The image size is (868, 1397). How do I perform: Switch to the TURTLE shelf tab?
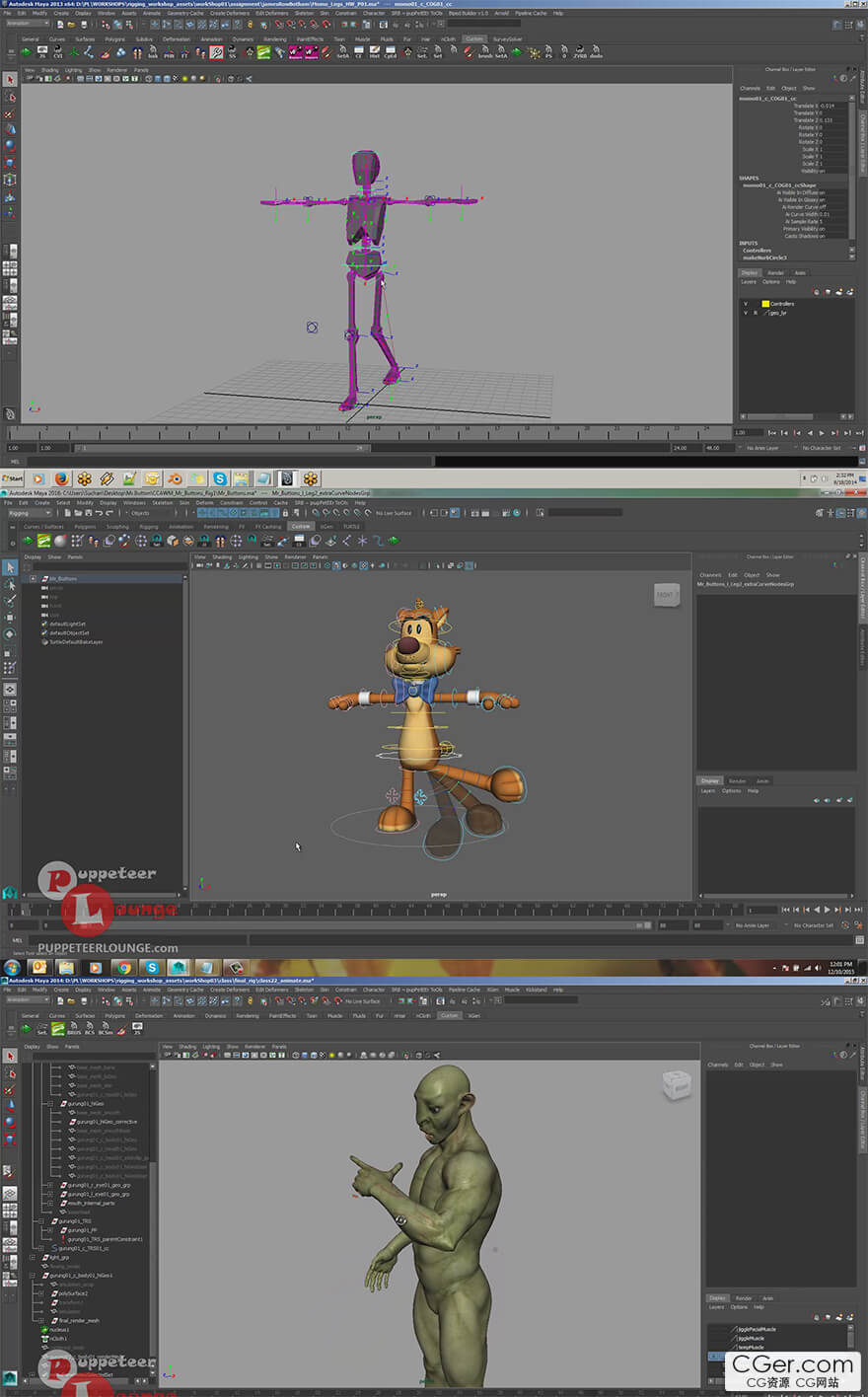[x=351, y=527]
